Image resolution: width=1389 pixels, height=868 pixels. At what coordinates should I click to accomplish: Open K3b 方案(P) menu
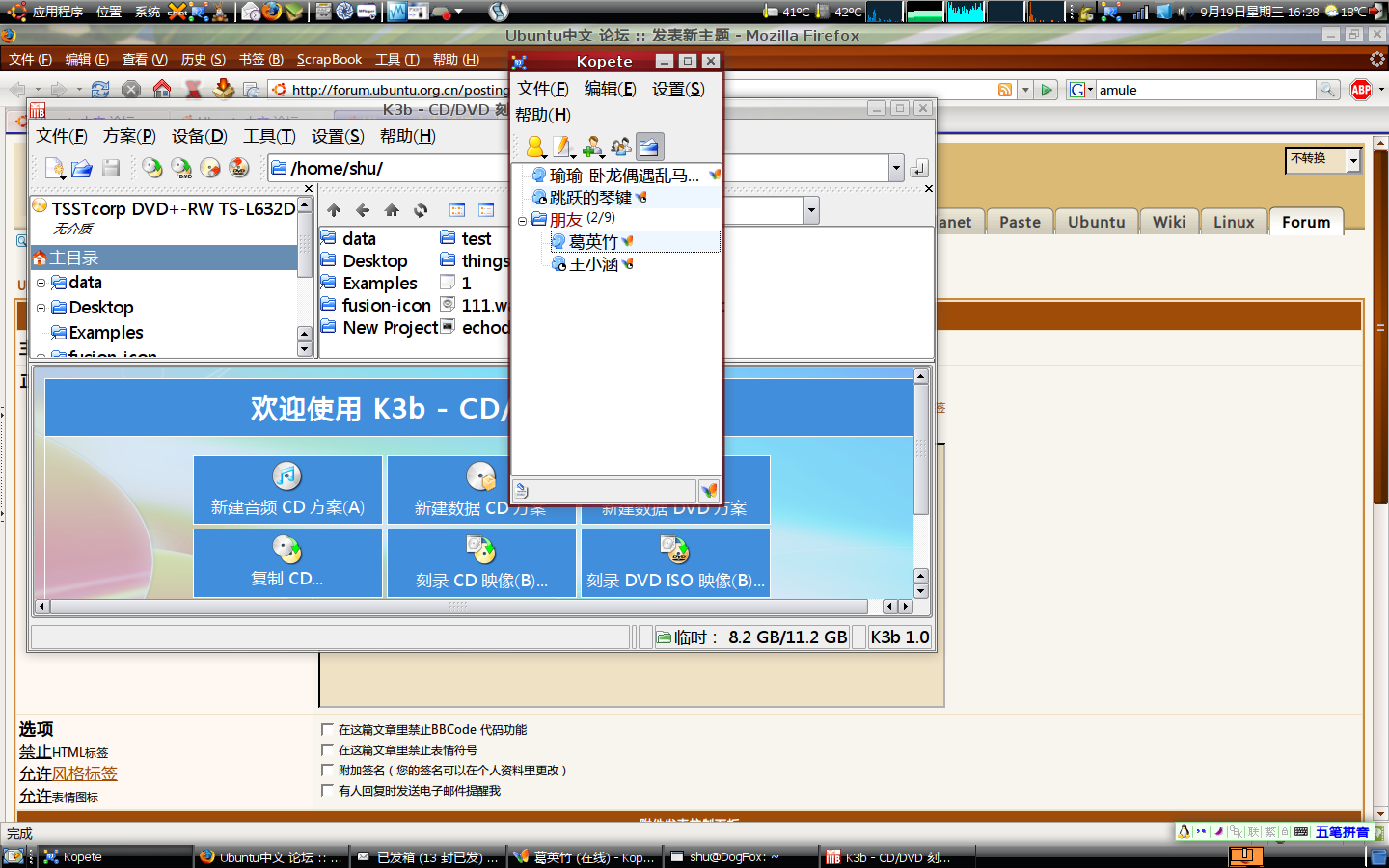129,136
